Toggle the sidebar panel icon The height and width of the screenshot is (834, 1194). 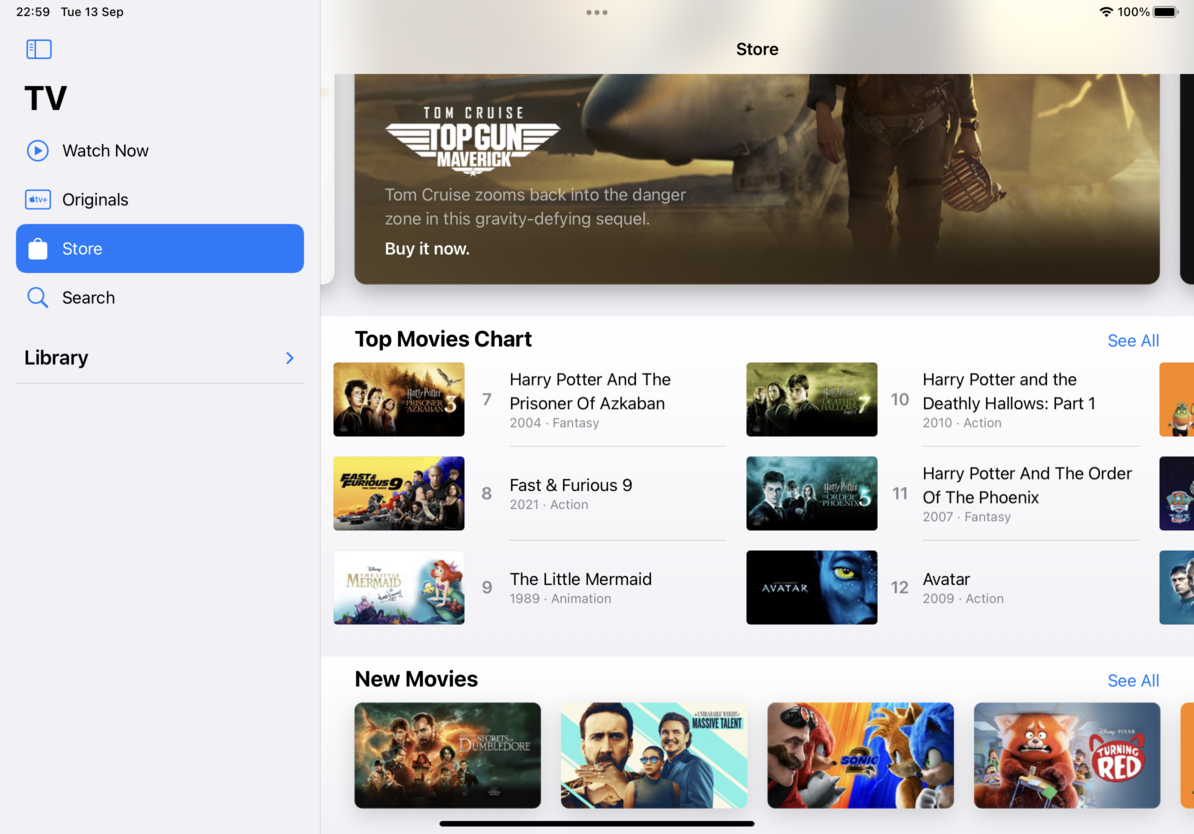(39, 50)
